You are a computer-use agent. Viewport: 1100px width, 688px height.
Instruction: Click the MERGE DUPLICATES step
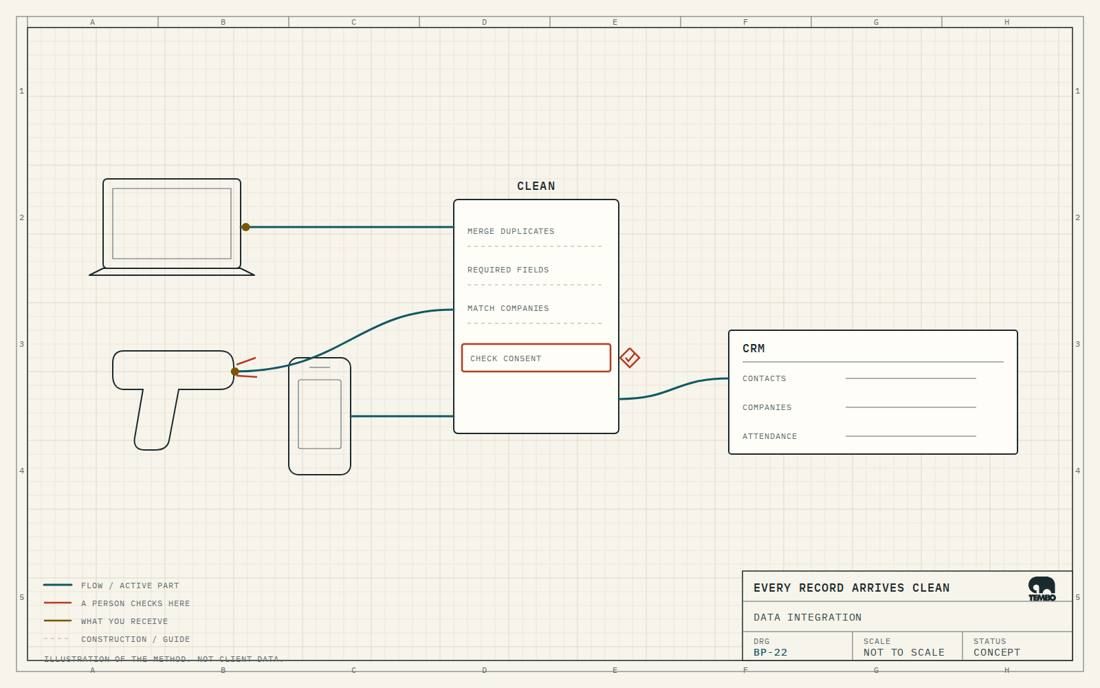pos(511,231)
